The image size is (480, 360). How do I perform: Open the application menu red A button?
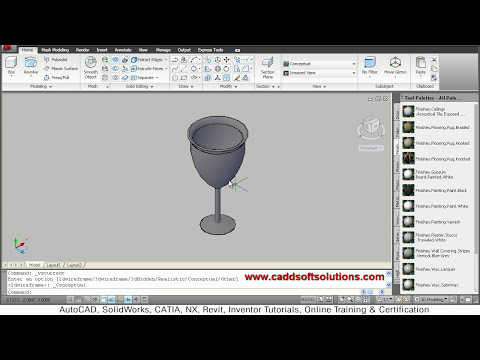[x=9, y=49]
